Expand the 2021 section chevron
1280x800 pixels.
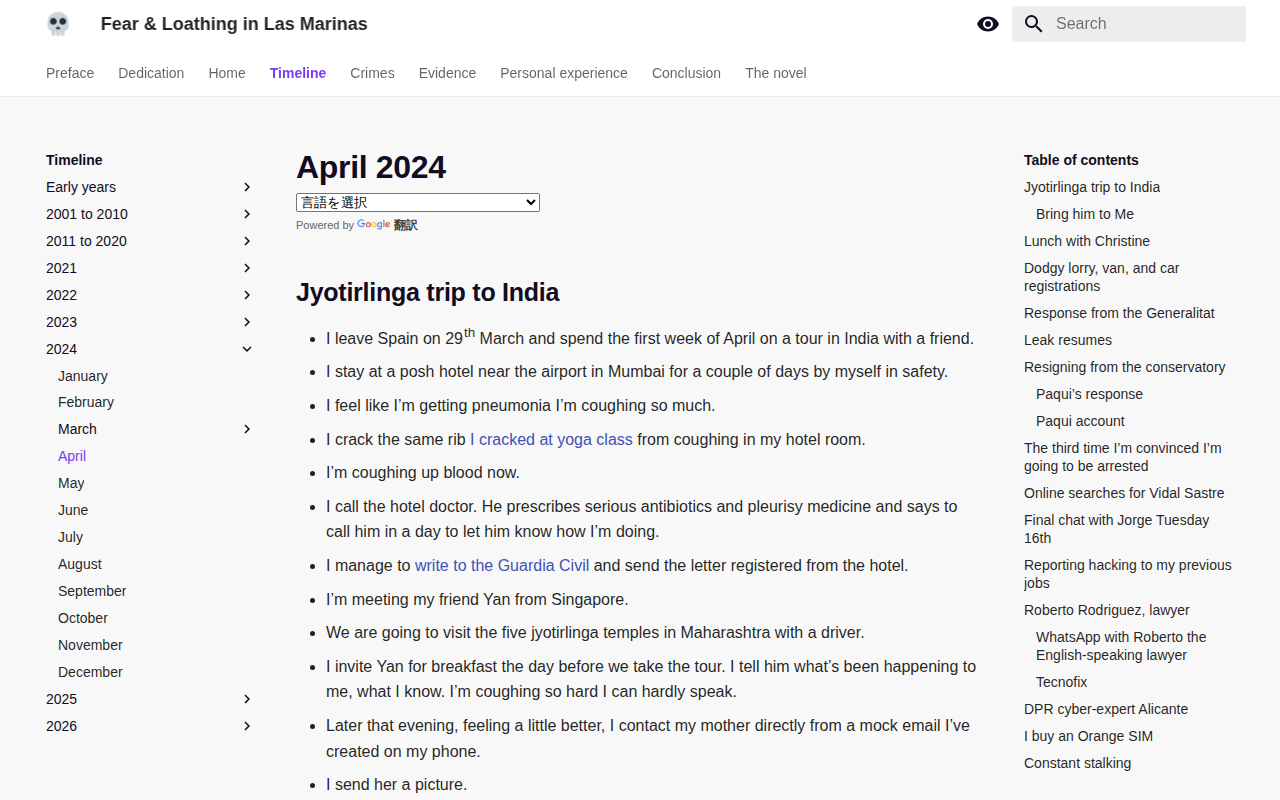point(247,268)
